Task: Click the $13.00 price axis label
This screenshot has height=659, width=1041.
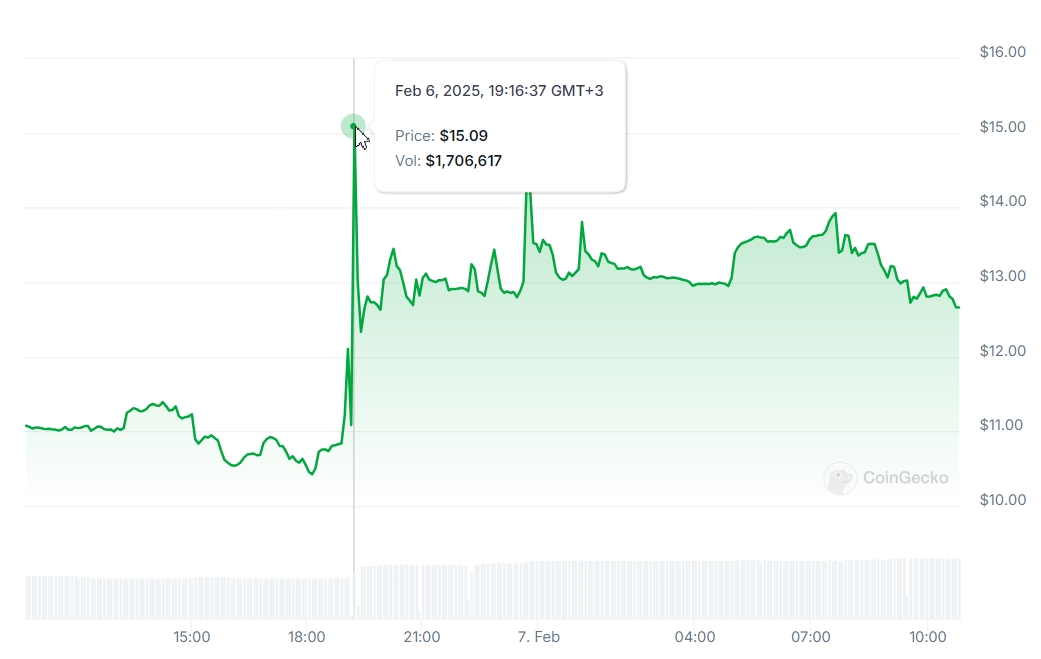Action: point(1002,276)
